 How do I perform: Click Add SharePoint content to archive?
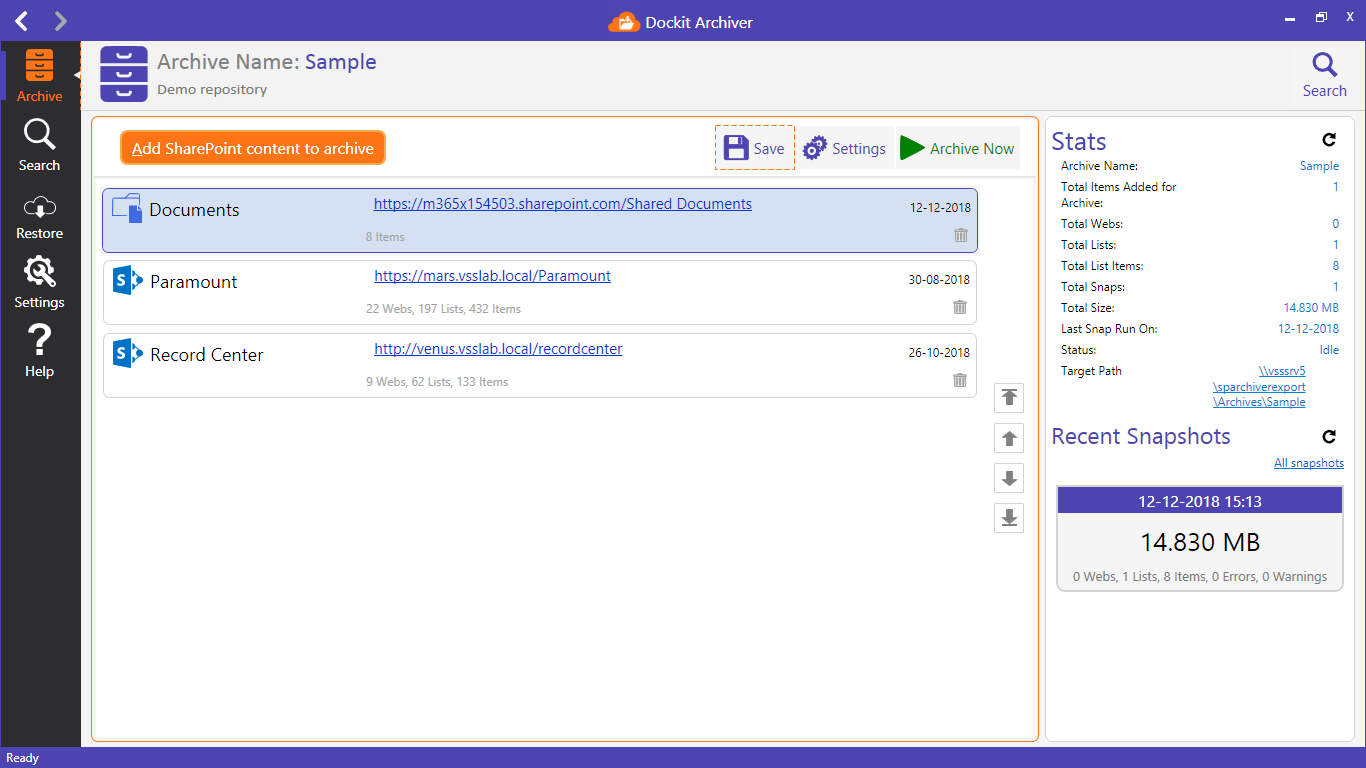(x=253, y=148)
